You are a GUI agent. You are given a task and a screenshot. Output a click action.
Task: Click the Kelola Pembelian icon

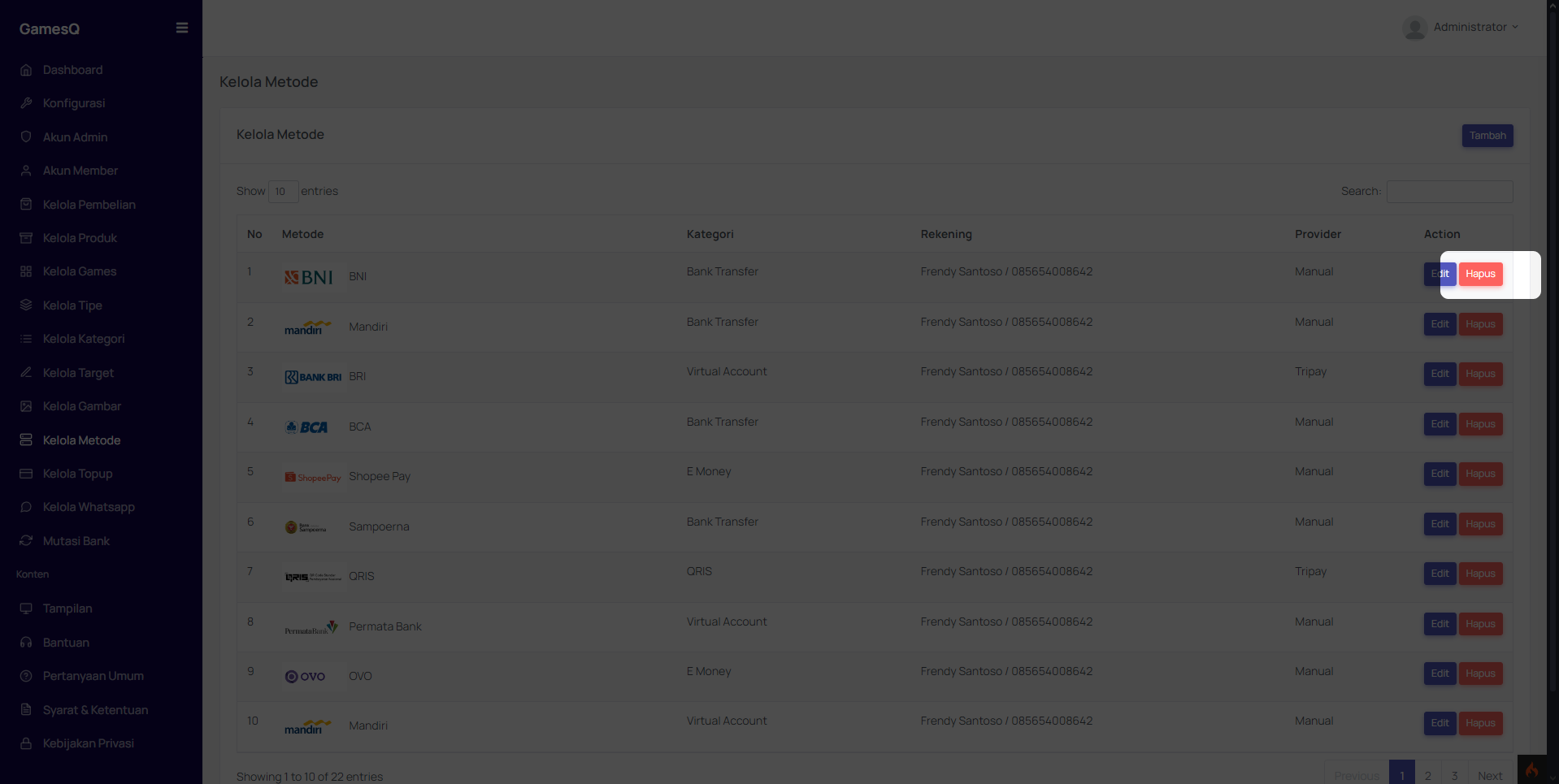pos(26,205)
